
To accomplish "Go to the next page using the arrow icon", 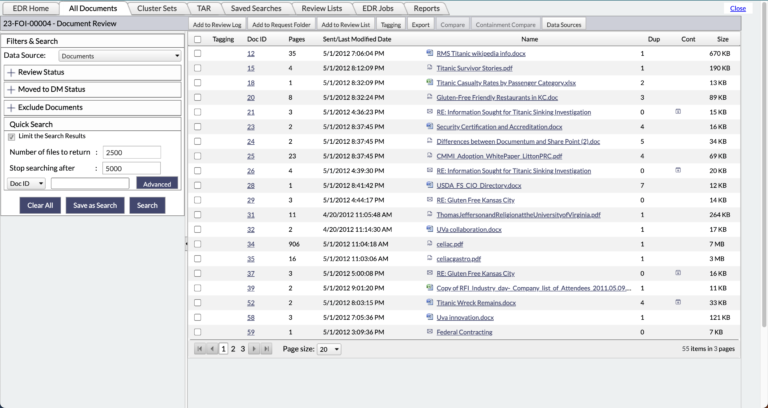I will tap(254, 349).
